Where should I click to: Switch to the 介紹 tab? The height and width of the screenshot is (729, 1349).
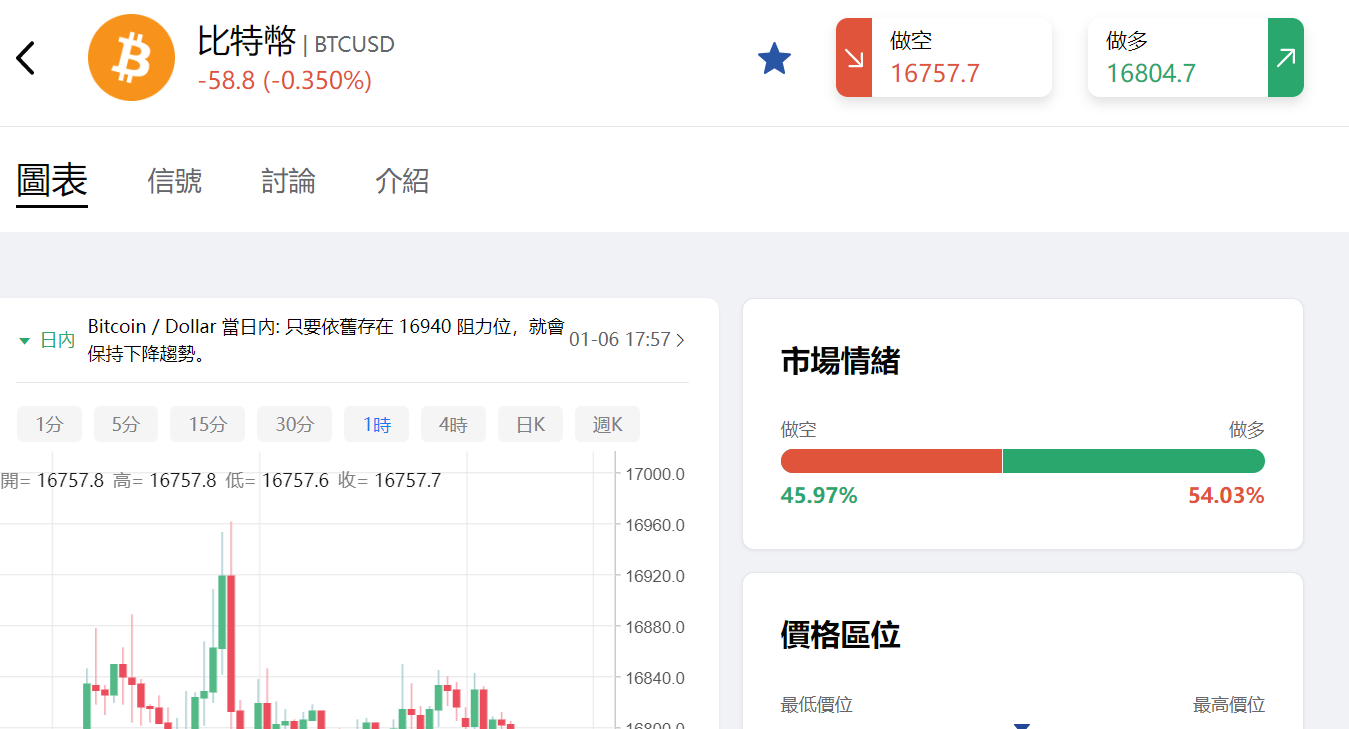[x=402, y=181]
